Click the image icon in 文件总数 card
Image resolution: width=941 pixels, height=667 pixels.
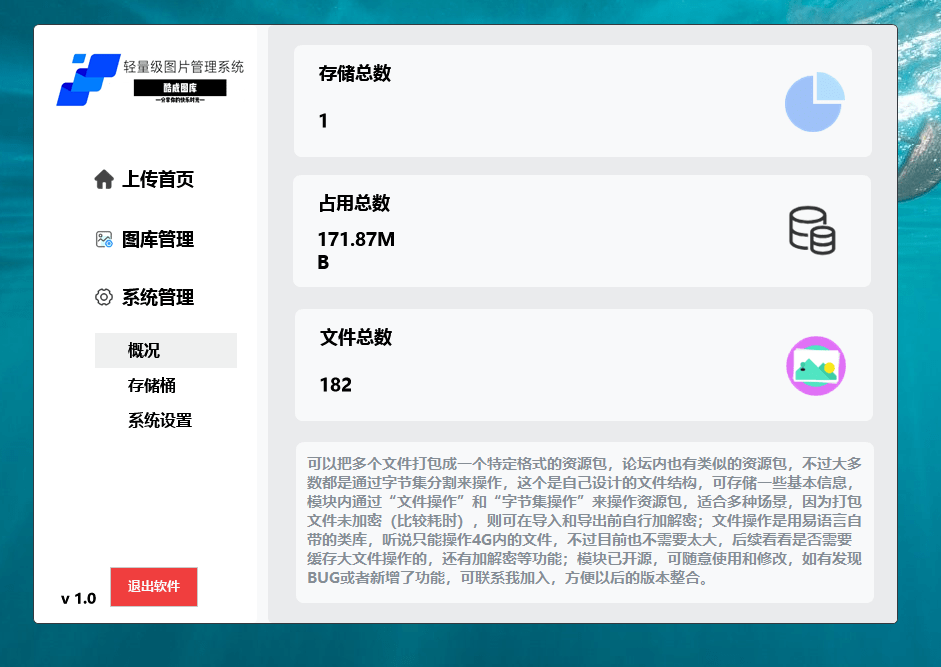[x=816, y=366]
